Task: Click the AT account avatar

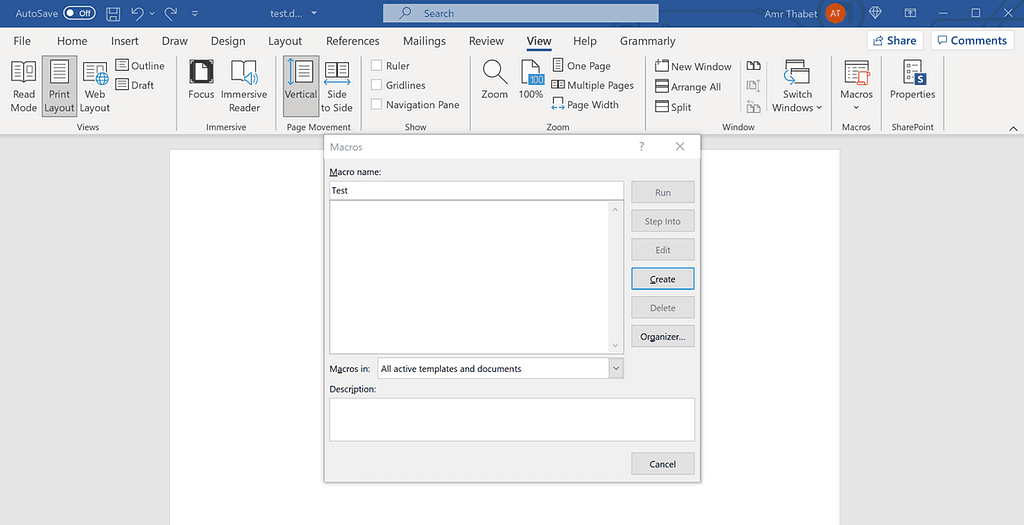Action: (x=835, y=13)
